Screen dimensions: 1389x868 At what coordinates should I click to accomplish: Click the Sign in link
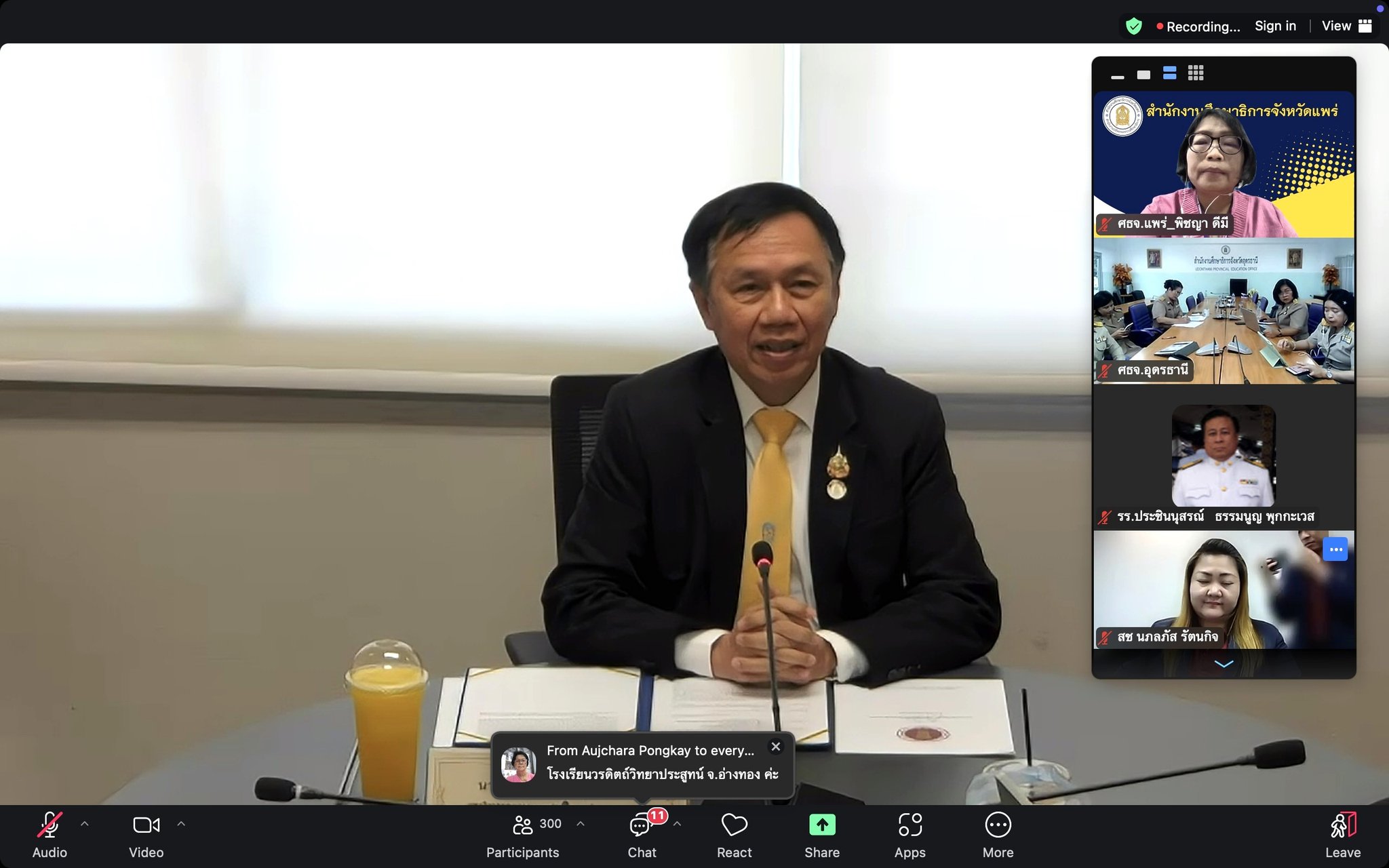(x=1275, y=26)
